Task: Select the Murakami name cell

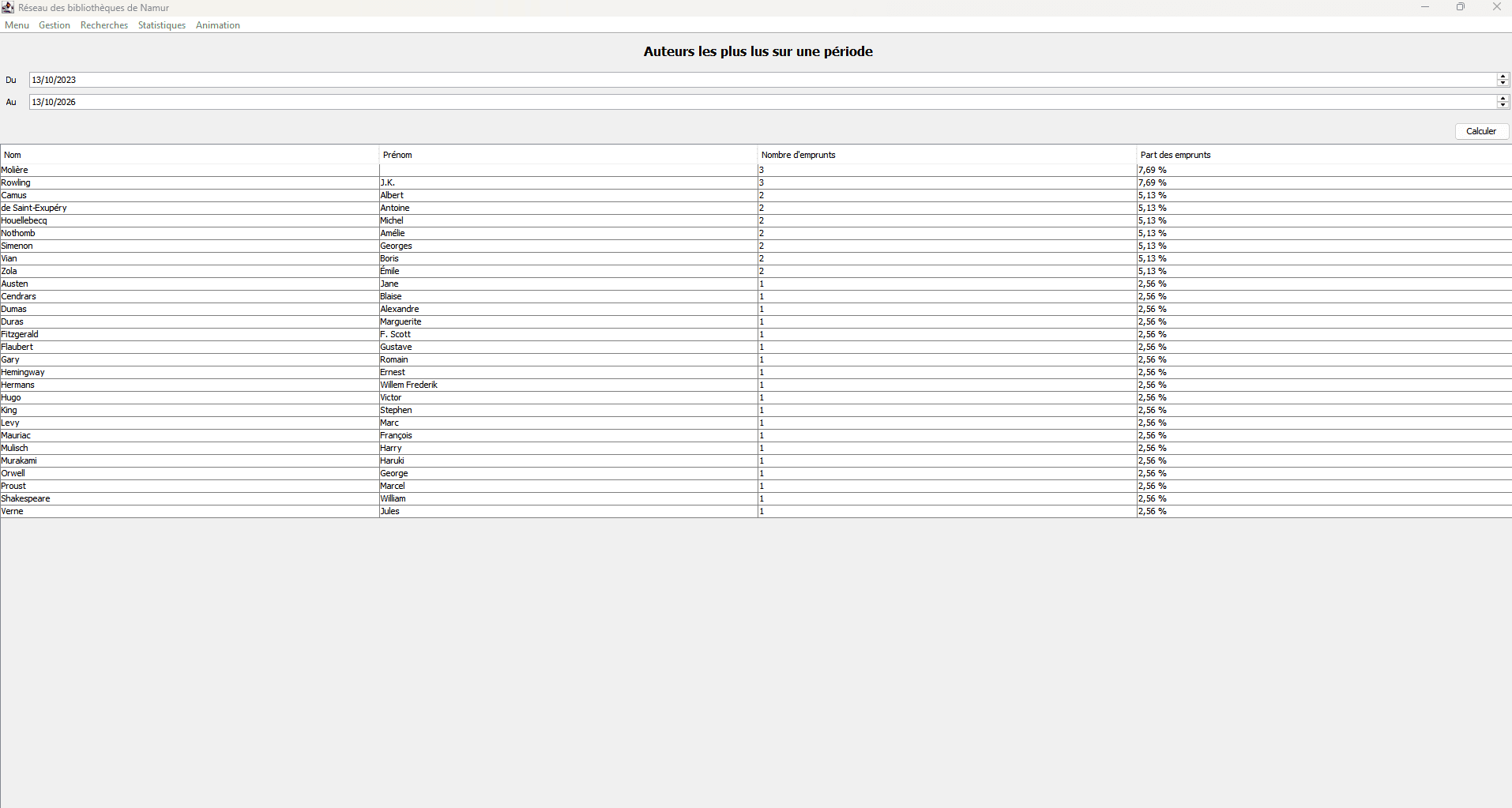Action: 190,460
